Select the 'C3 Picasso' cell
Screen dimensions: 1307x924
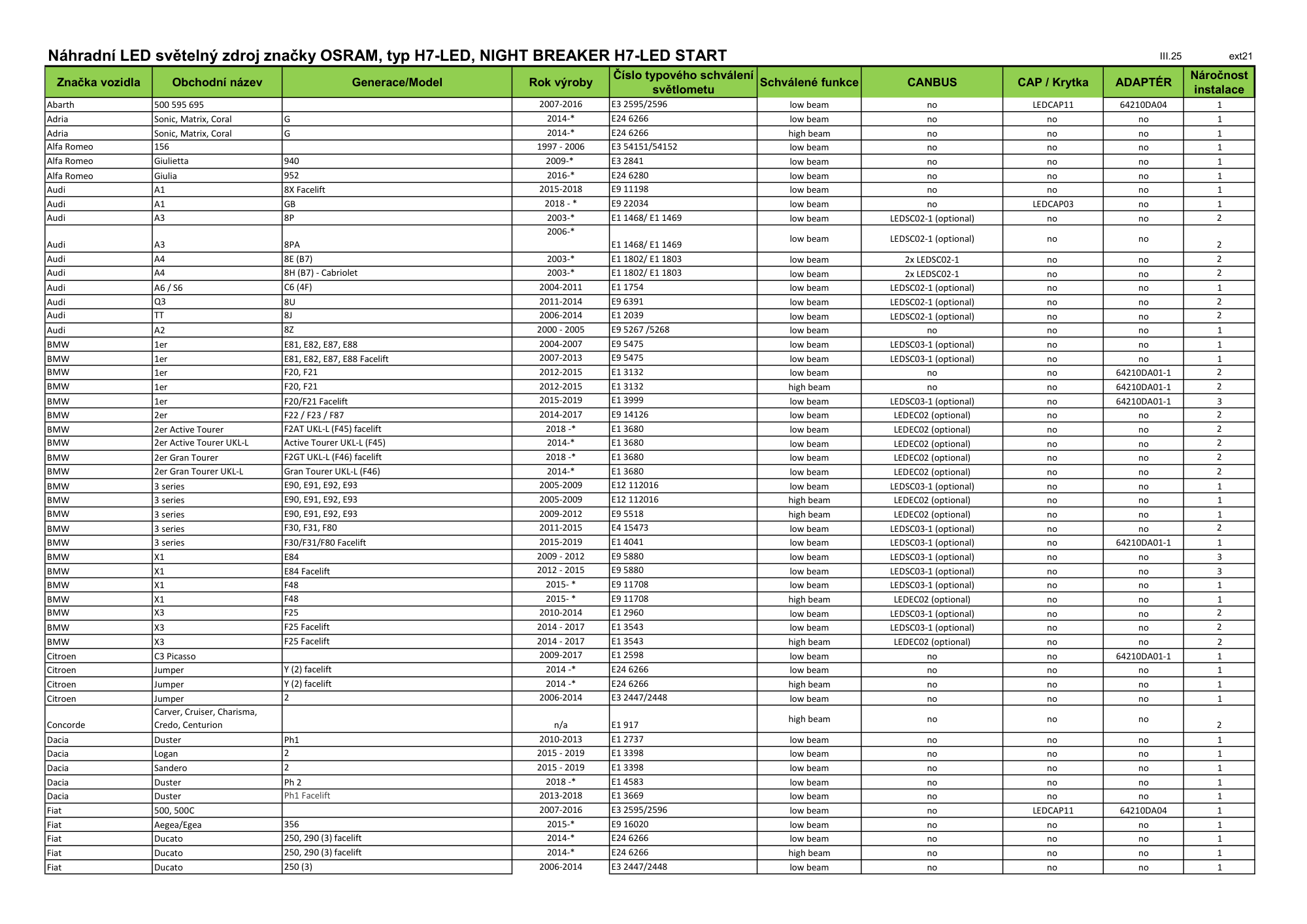(x=217, y=656)
